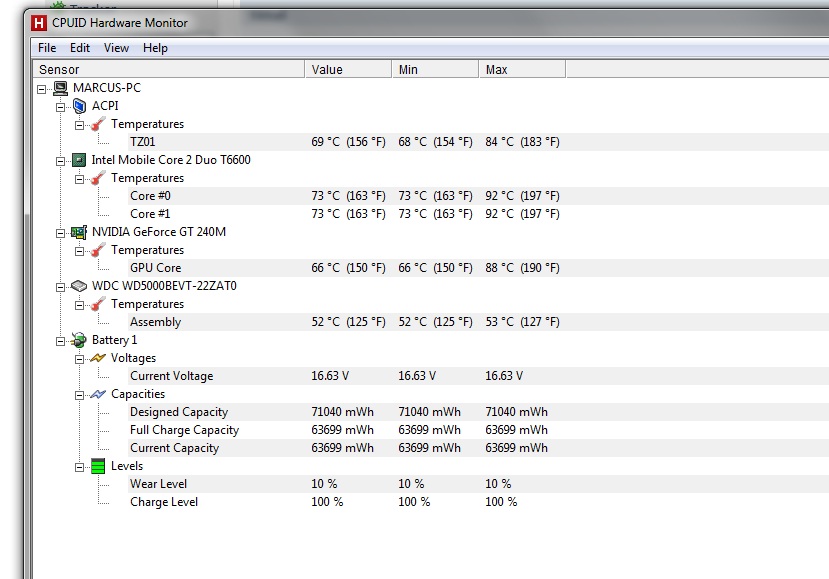The width and height of the screenshot is (829, 579).
Task: Click the ACPI shield icon
Action: [x=79, y=106]
